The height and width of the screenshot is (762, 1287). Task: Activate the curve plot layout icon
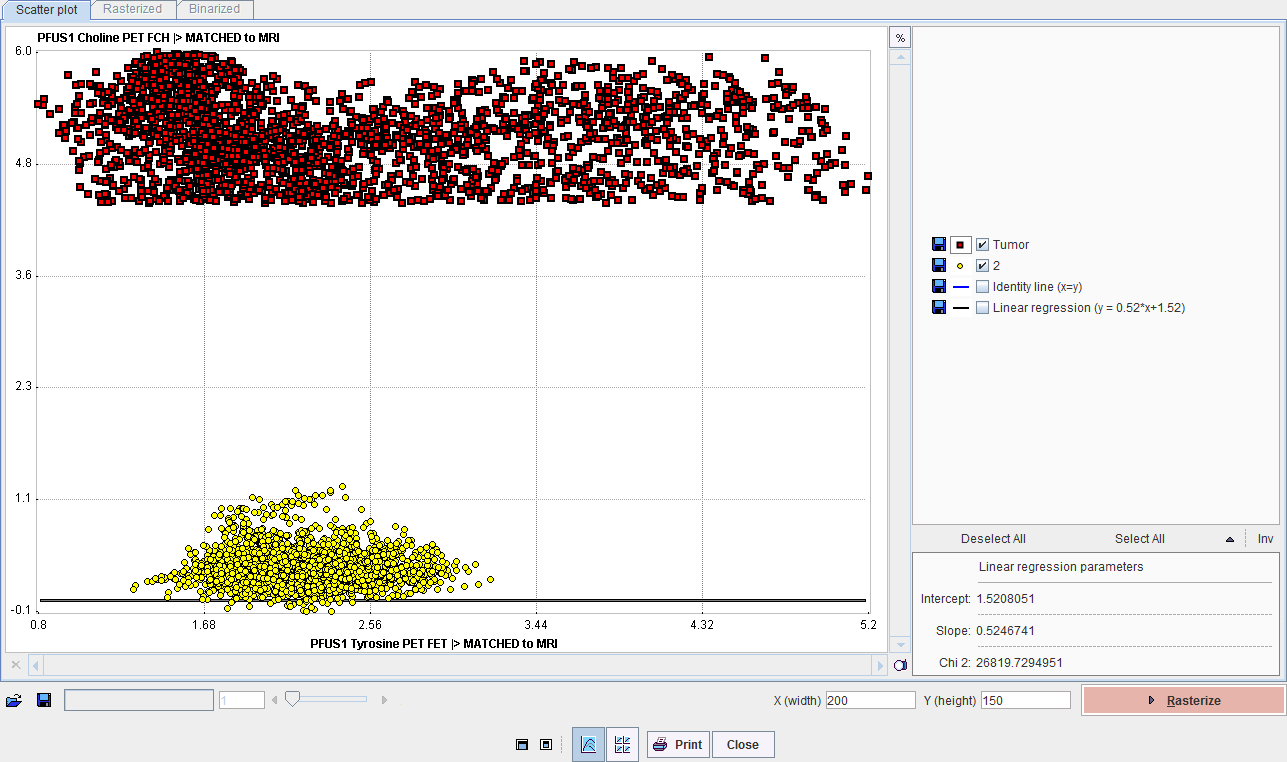click(x=588, y=744)
